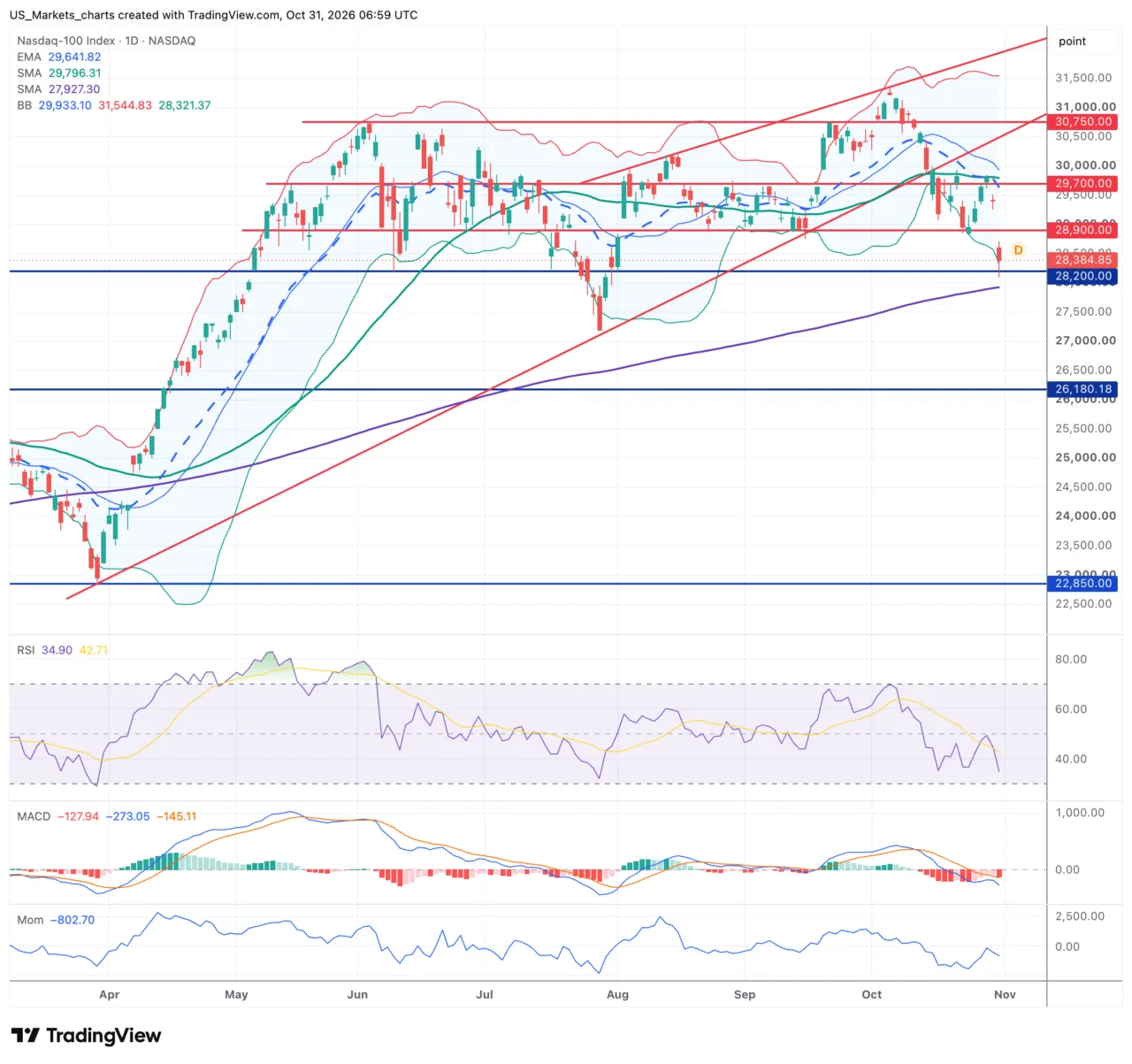Click the Aug label on time axis

pyautogui.click(x=617, y=994)
